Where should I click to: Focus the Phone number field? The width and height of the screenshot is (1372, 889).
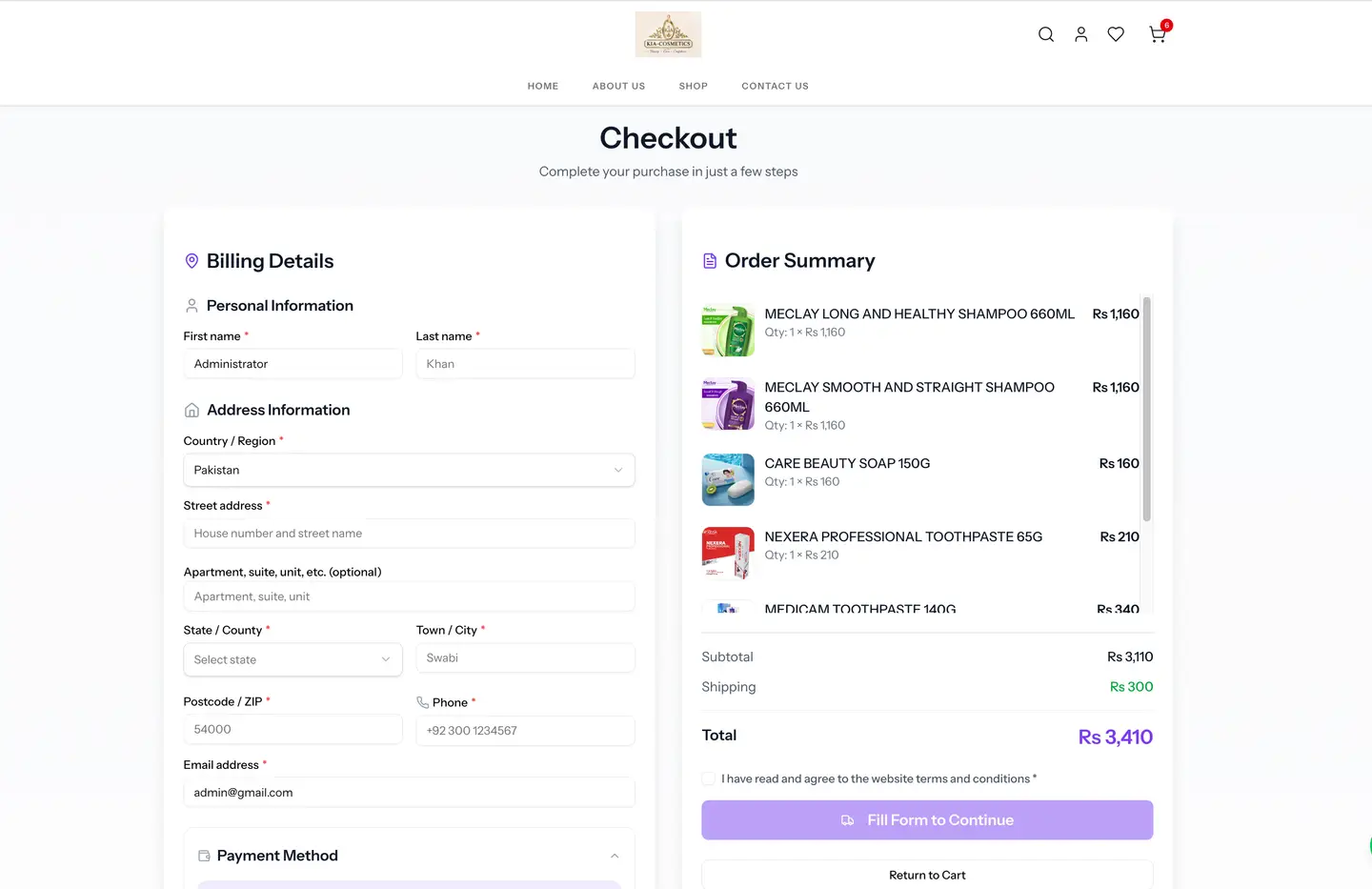pyautogui.click(x=525, y=731)
